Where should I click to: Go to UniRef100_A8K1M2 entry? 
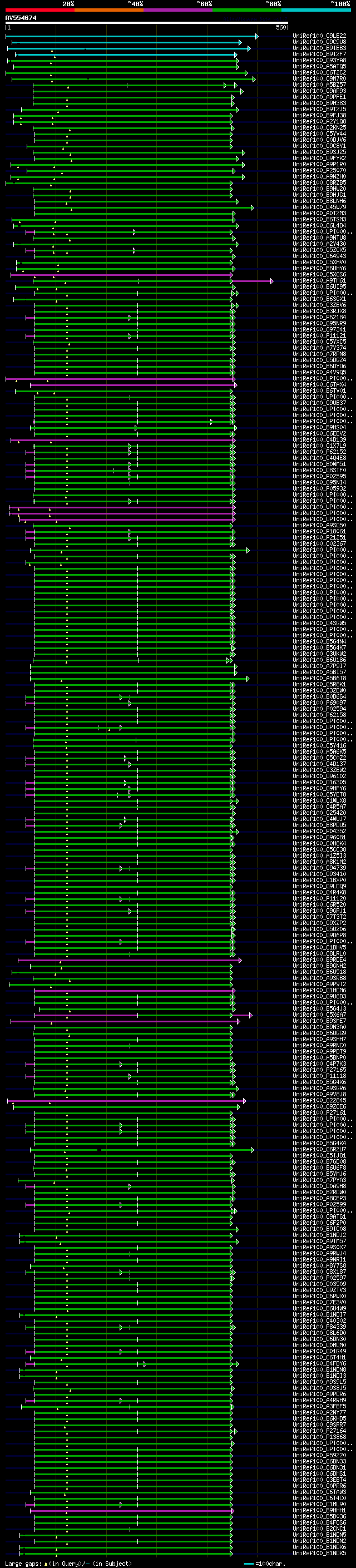click(319, 862)
